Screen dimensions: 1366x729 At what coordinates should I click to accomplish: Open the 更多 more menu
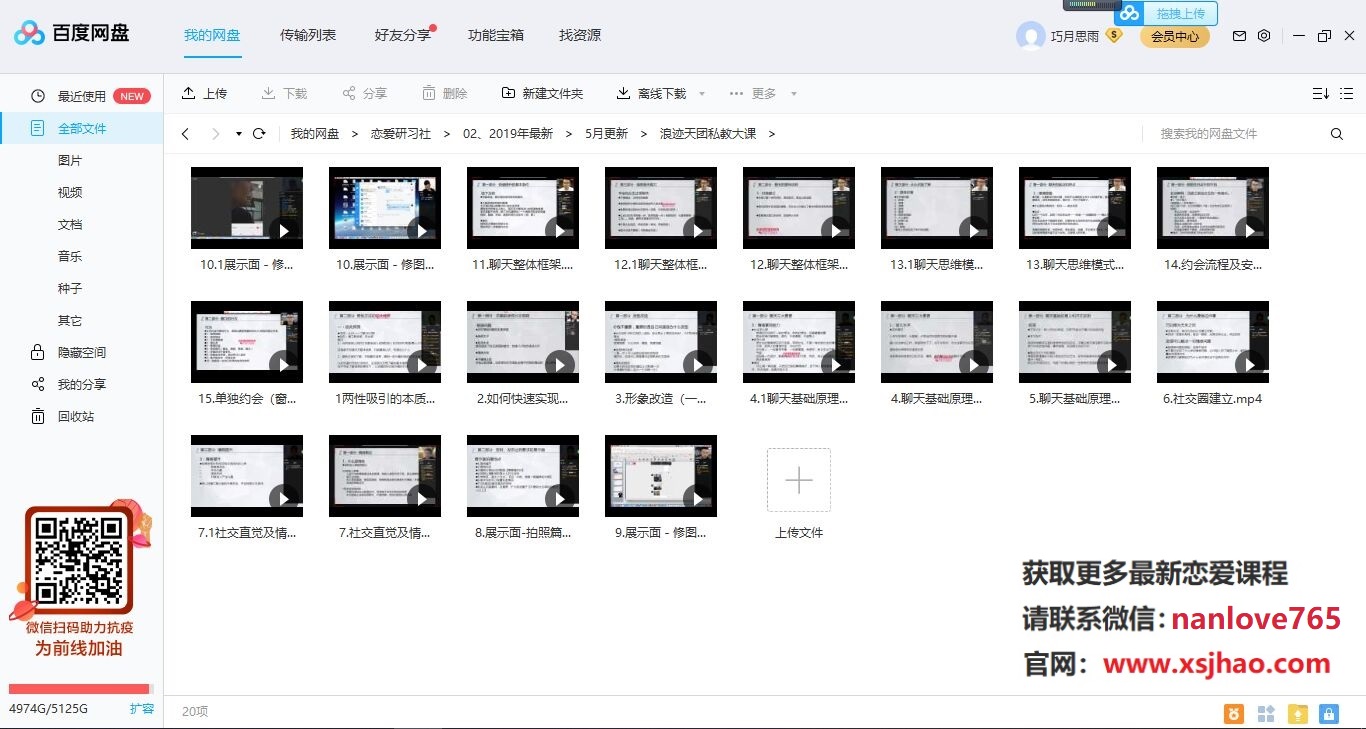(753, 94)
